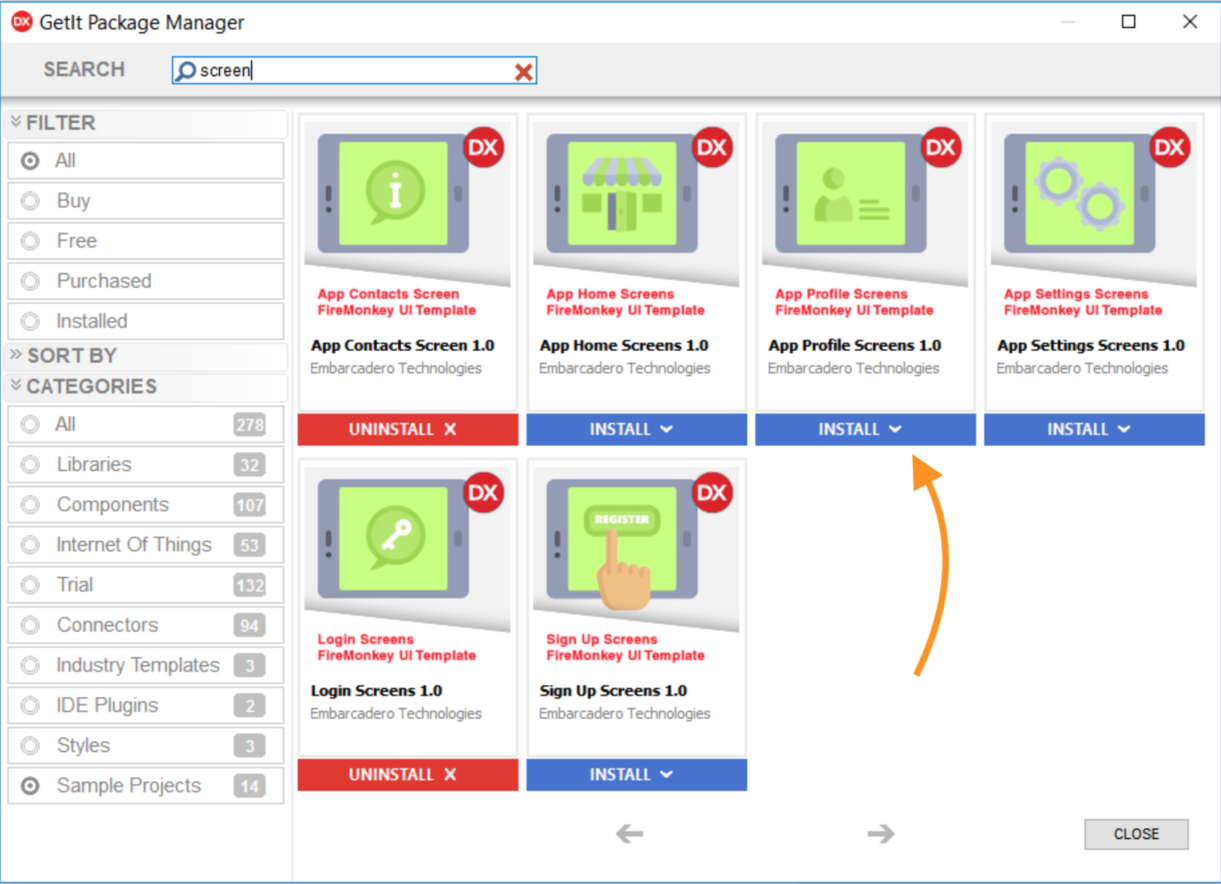Maximize the GetIt Package Manager window

[1129, 22]
